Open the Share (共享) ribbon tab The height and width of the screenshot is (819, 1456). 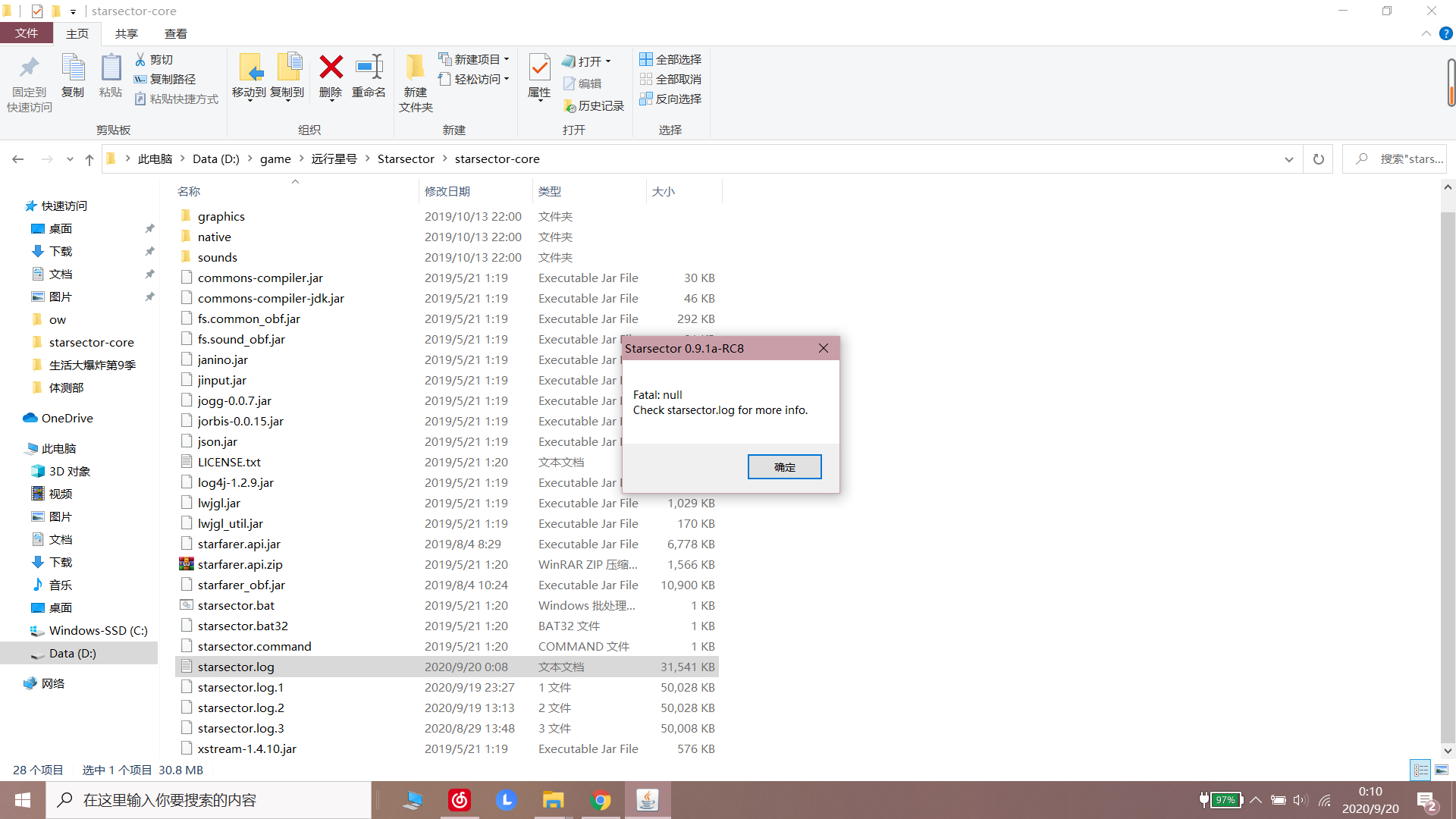126,33
